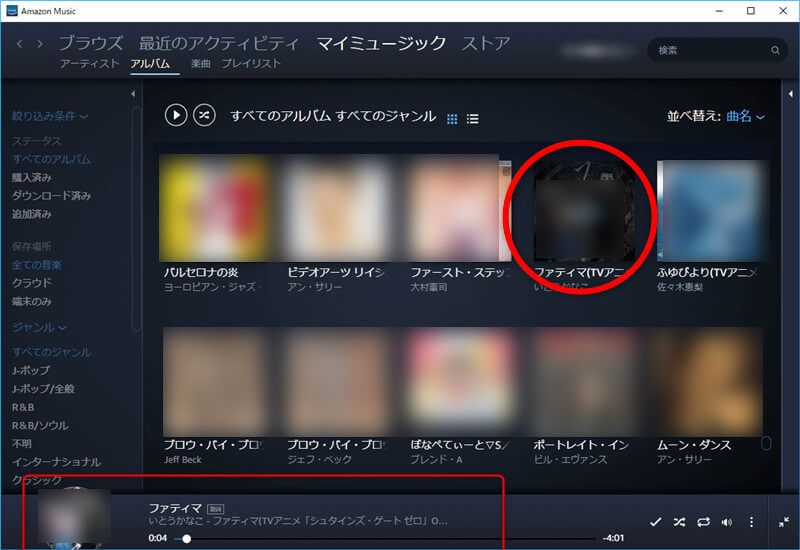Filter by インターナショナル genre
The width and height of the screenshot is (800, 550).
pyautogui.click(x=56, y=462)
